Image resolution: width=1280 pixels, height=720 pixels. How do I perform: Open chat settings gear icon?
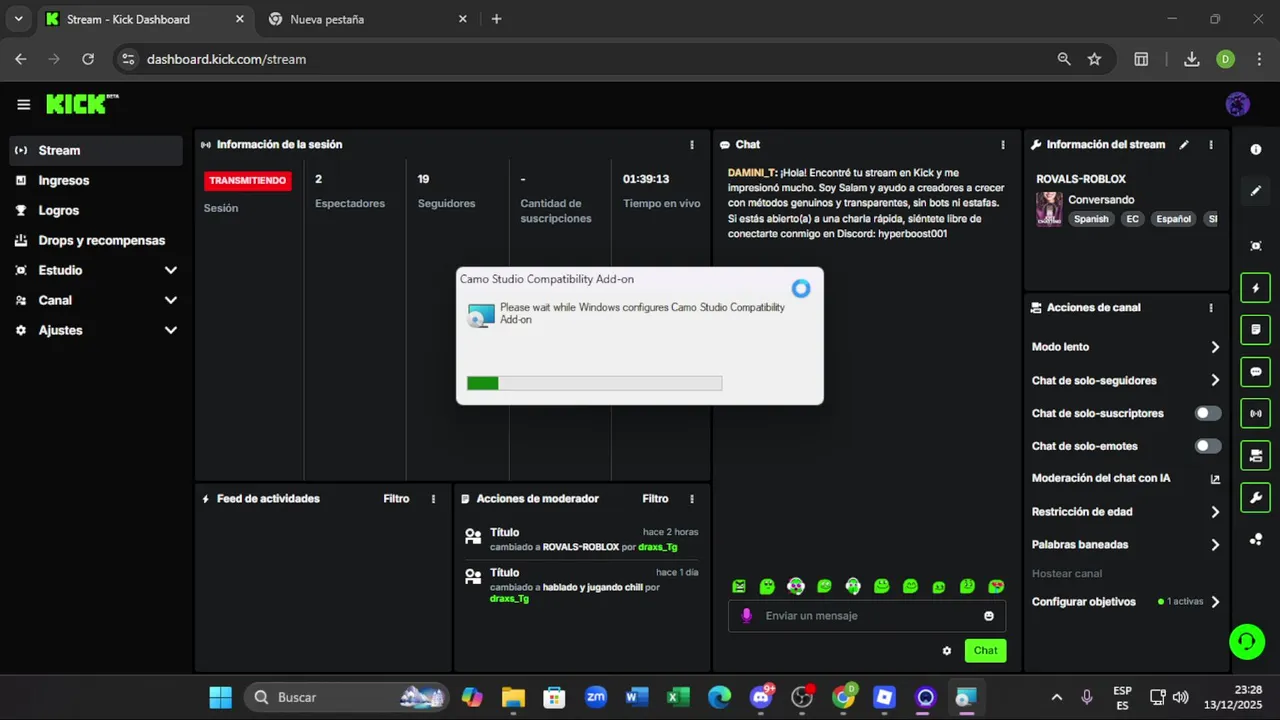click(947, 651)
